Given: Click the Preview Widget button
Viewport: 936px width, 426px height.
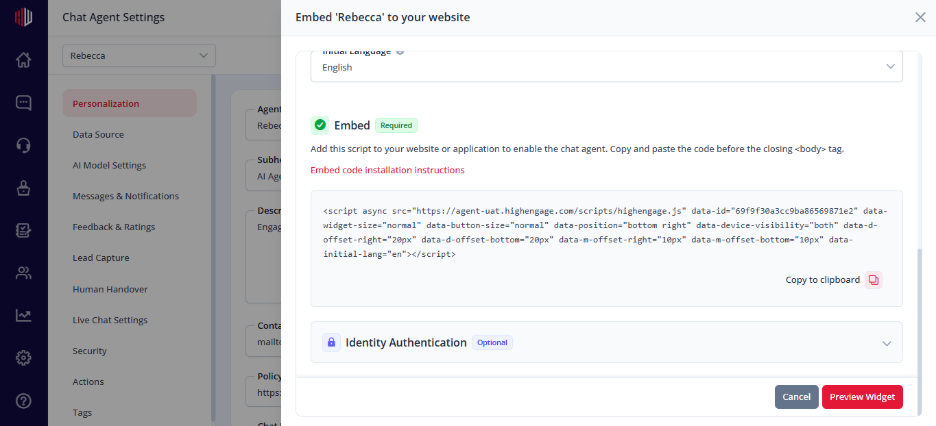Looking at the screenshot, I should click(x=862, y=397).
